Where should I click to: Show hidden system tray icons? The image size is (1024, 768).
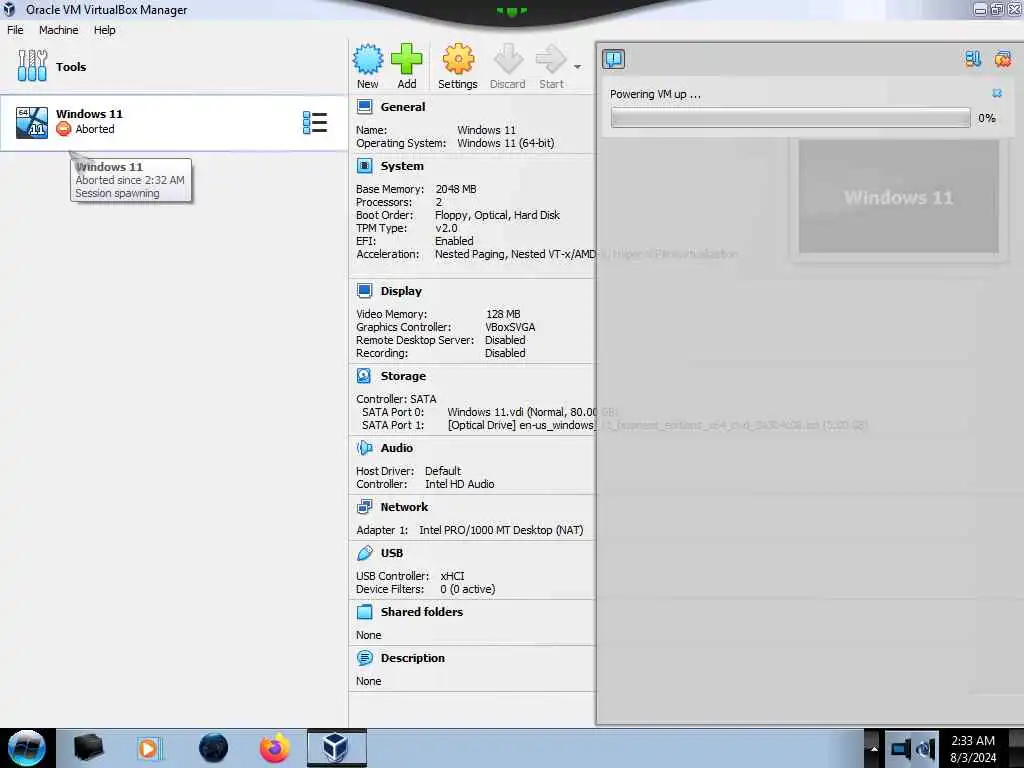873,749
